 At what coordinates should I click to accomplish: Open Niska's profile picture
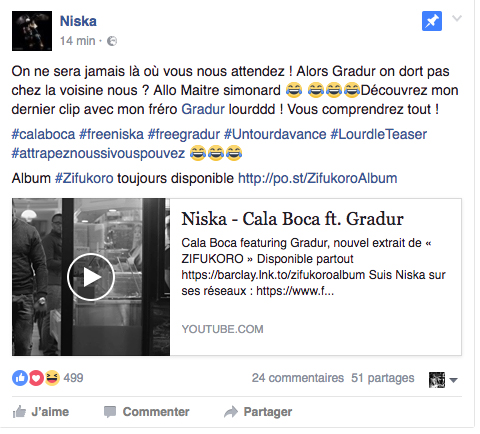(32, 31)
